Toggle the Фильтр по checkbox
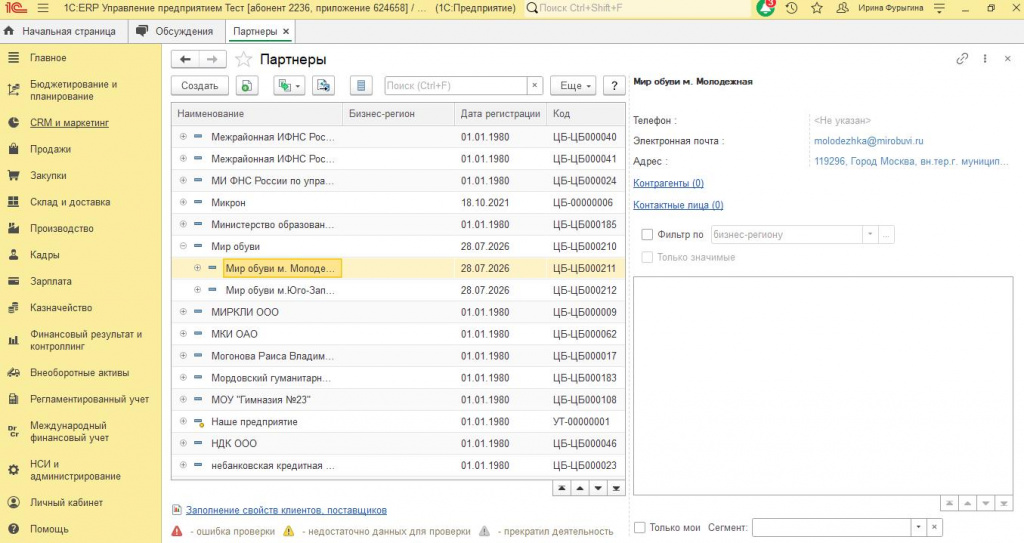Image resolution: width=1024 pixels, height=543 pixels. [647, 235]
